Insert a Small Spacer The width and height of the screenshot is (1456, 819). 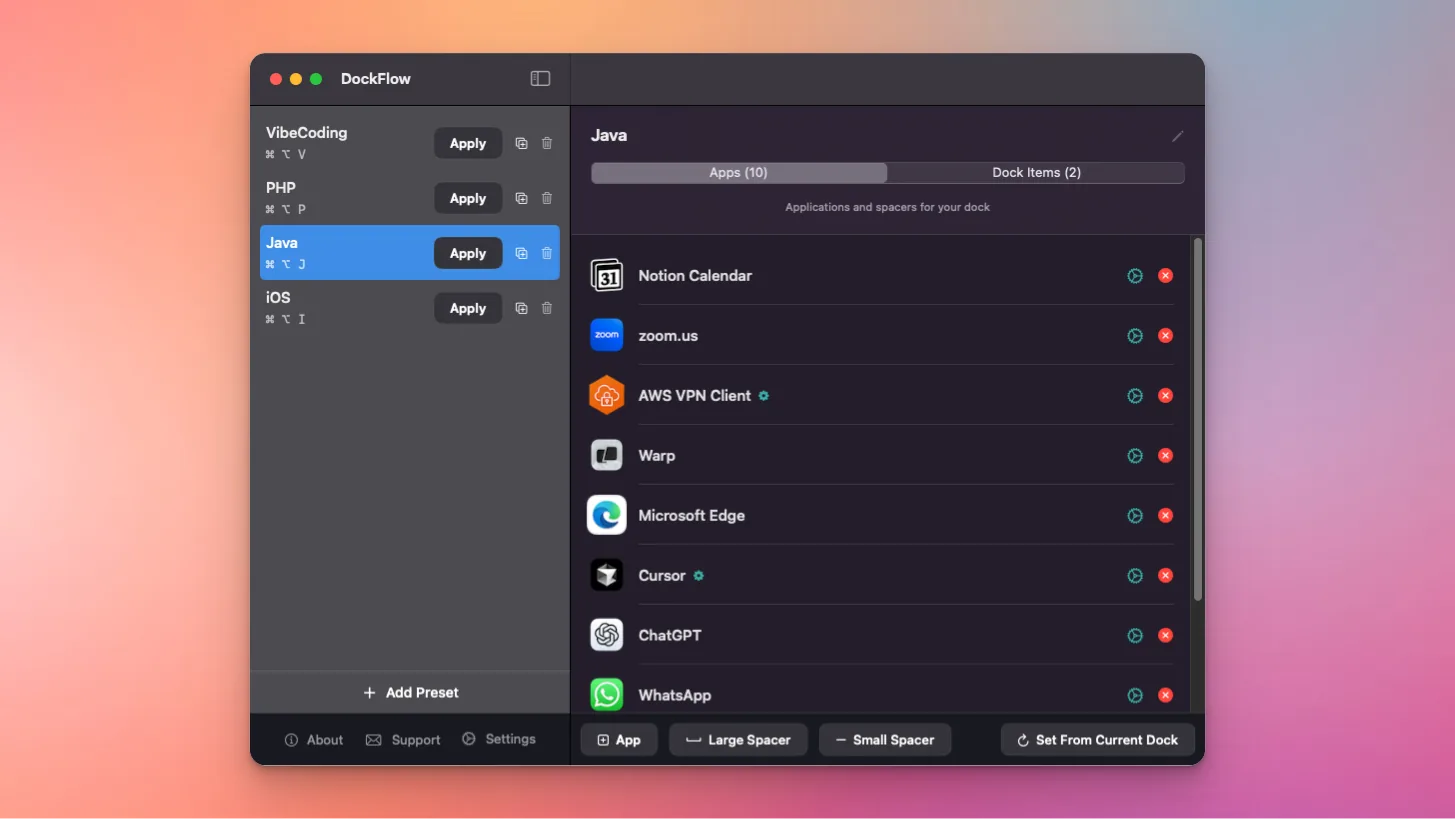click(x=885, y=740)
